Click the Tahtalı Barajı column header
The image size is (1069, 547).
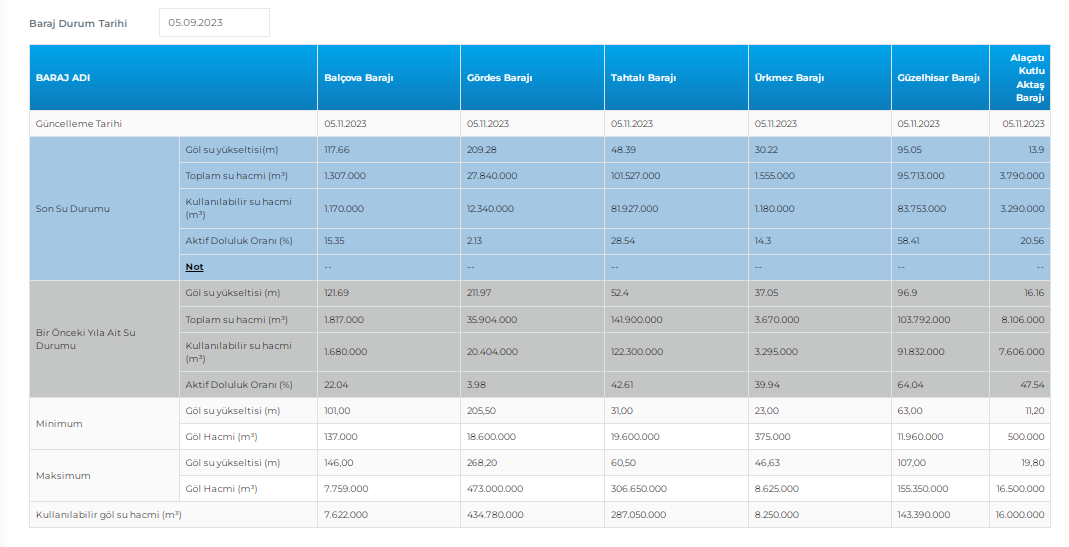click(643, 78)
